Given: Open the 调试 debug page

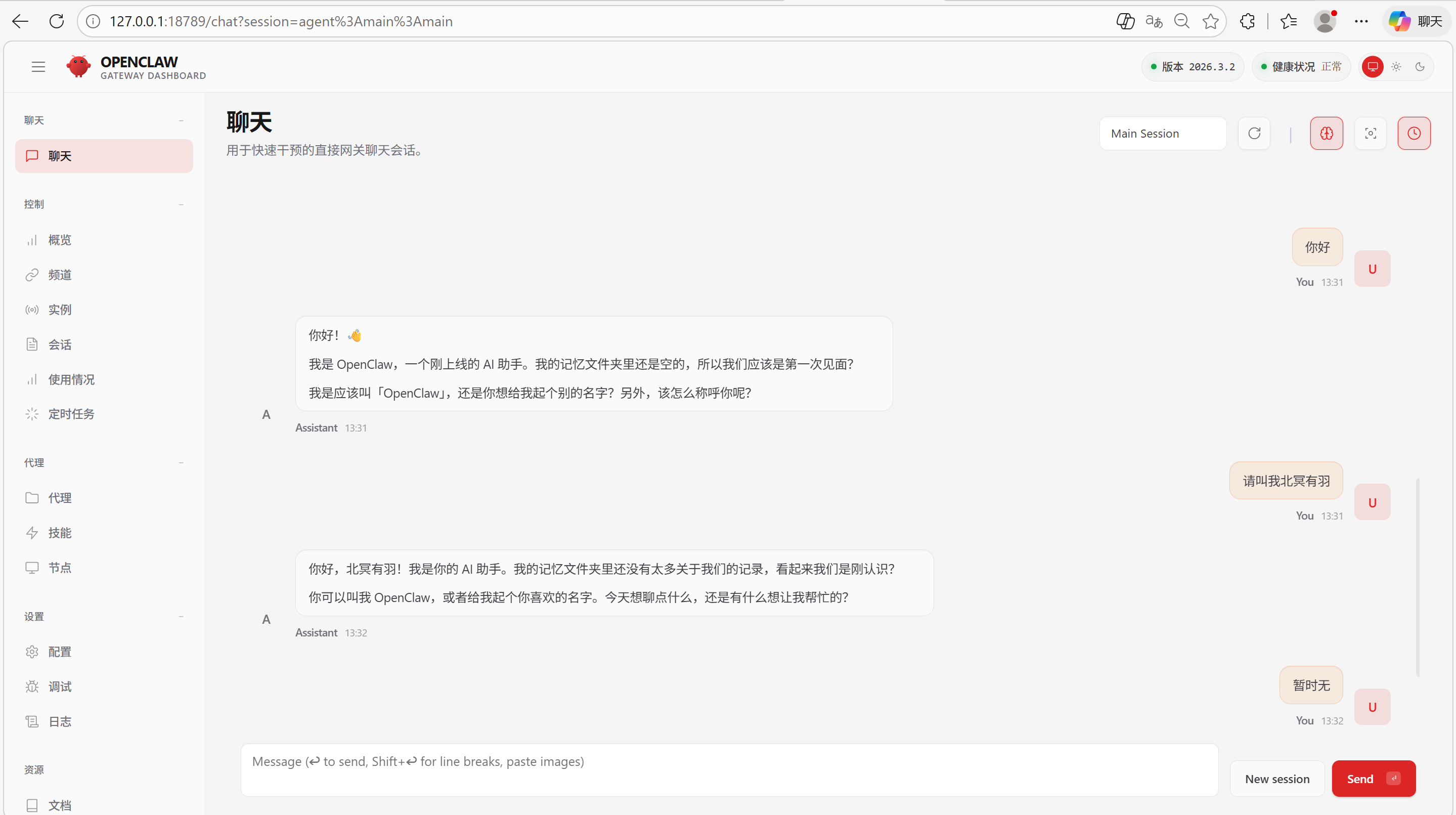Looking at the screenshot, I should point(59,687).
